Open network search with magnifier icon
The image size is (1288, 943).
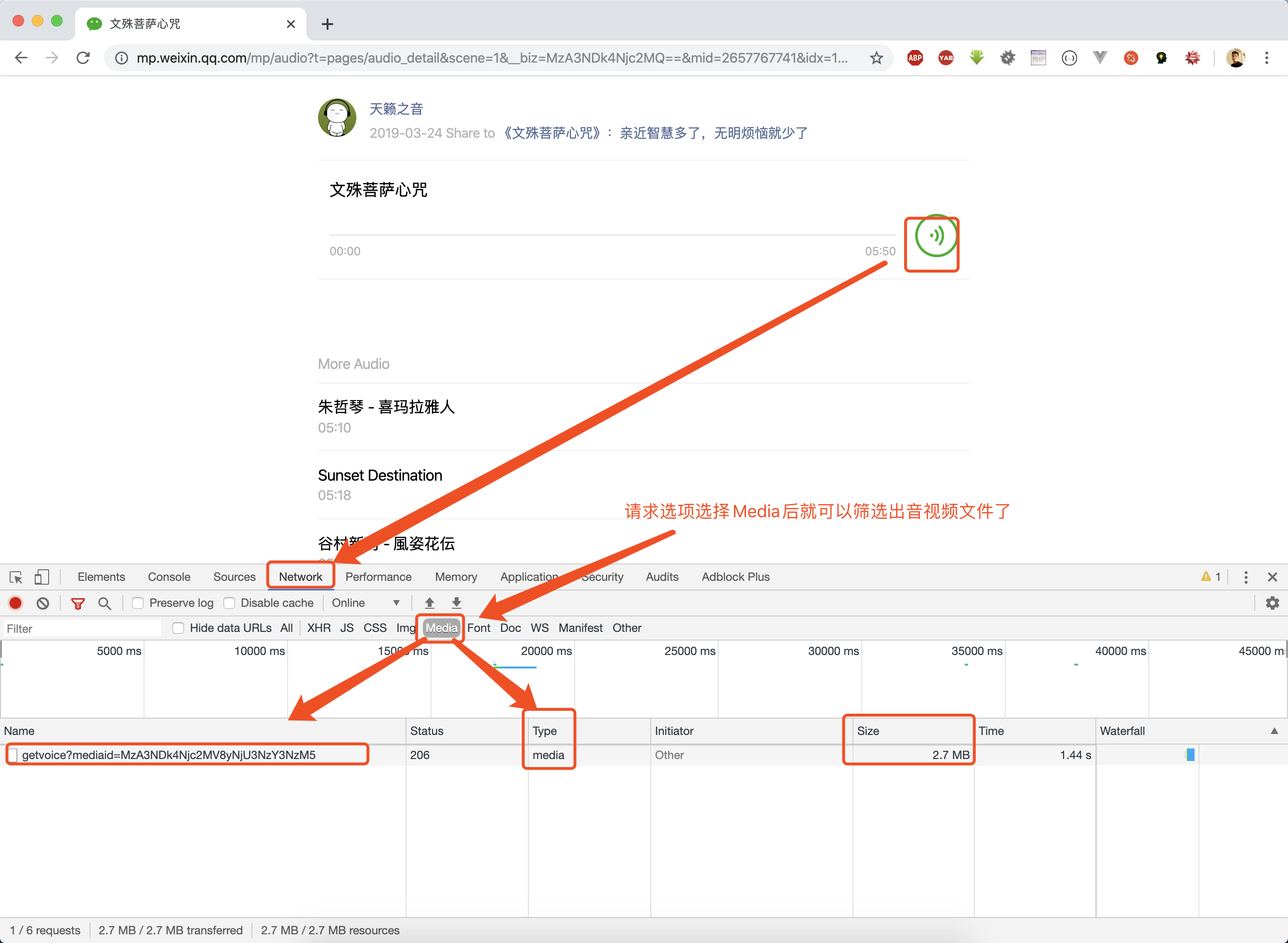(x=105, y=603)
